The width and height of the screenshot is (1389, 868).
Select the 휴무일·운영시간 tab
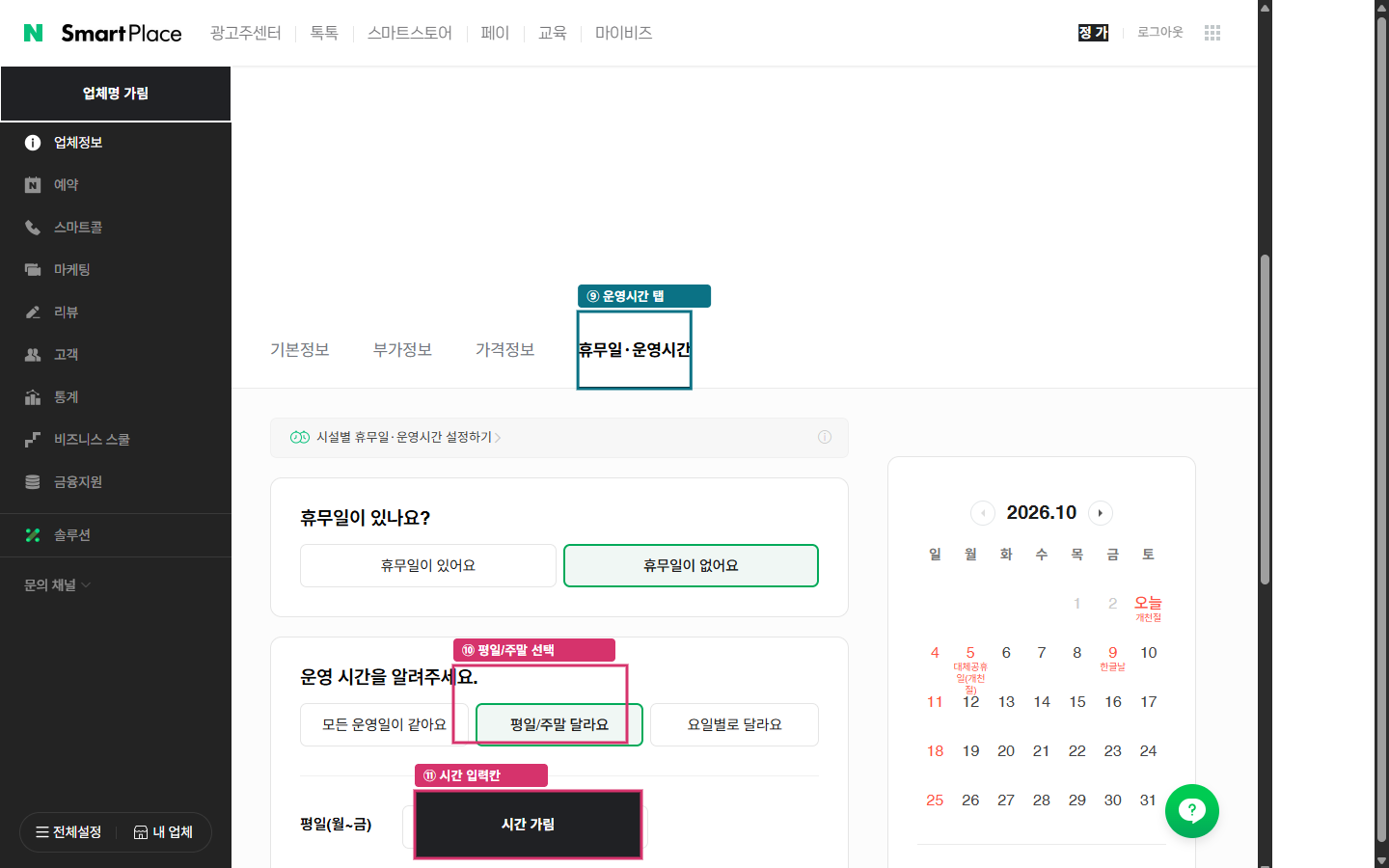635,349
